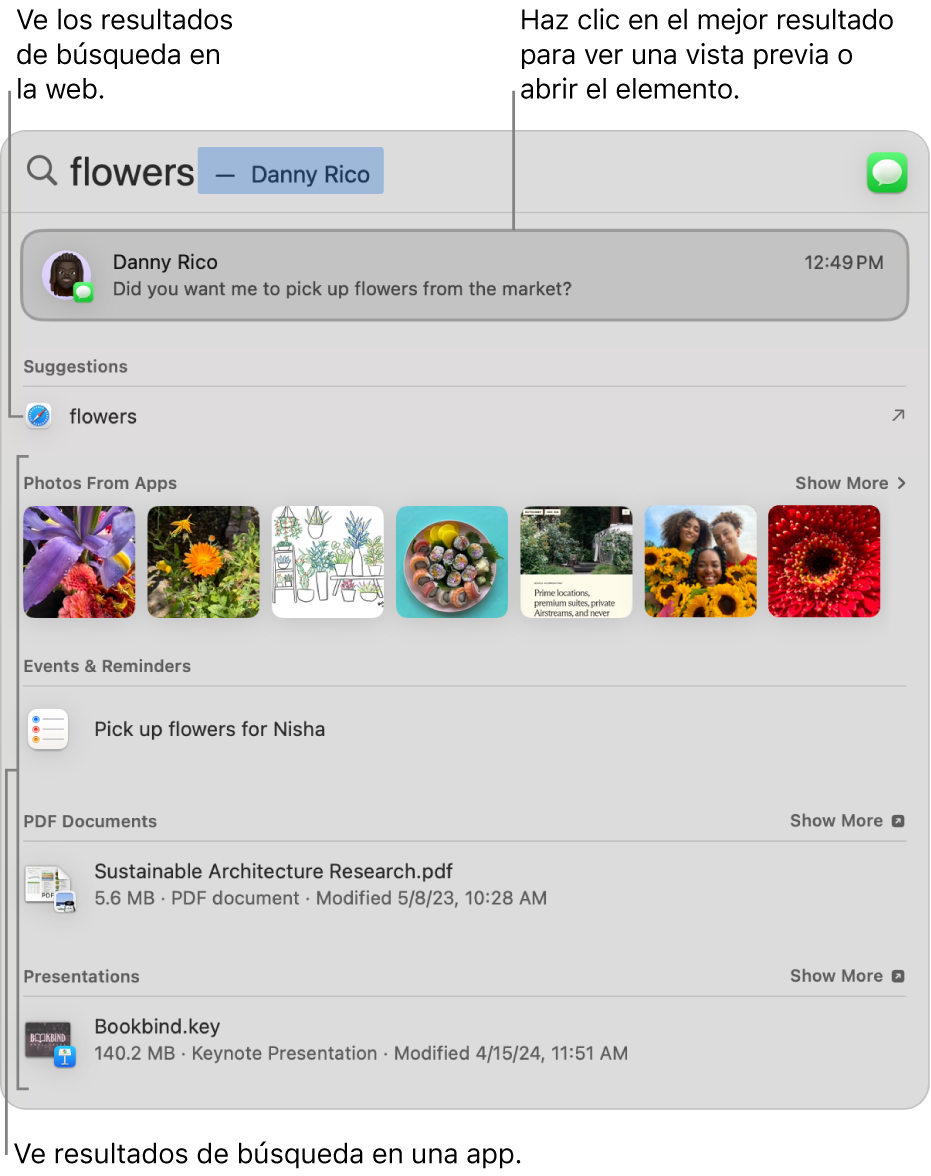Open the Bookbind.key presentation
Image resolution: width=931 pixels, height=1176 pixels.
(x=464, y=1040)
